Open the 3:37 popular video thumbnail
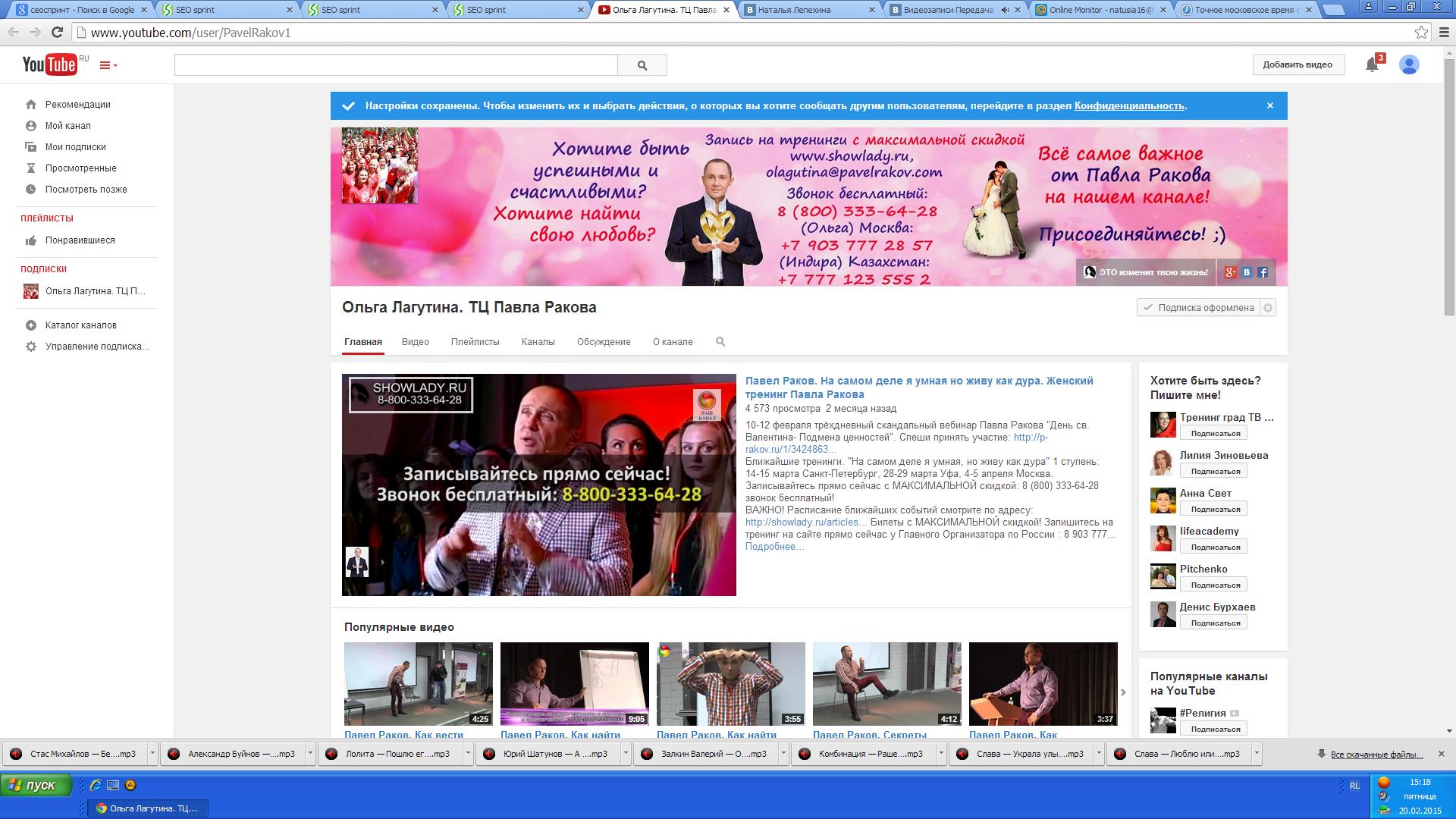The width and height of the screenshot is (1456, 819). pos(1043,684)
